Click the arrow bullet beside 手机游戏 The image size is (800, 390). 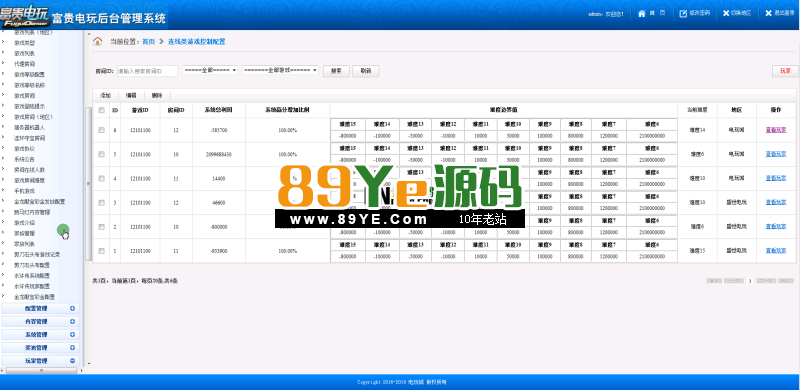tap(3, 190)
